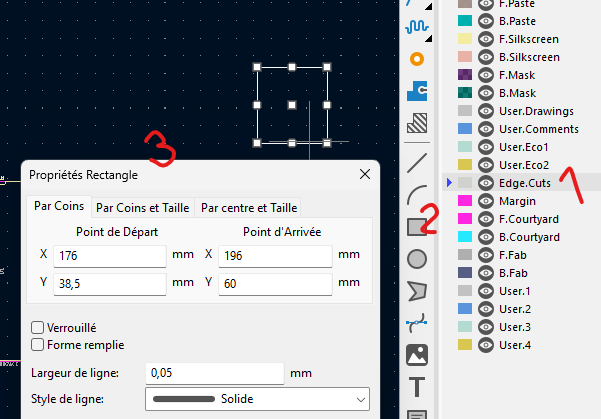
Task: Toggle visibility of User.1 layer
Action: point(486,291)
